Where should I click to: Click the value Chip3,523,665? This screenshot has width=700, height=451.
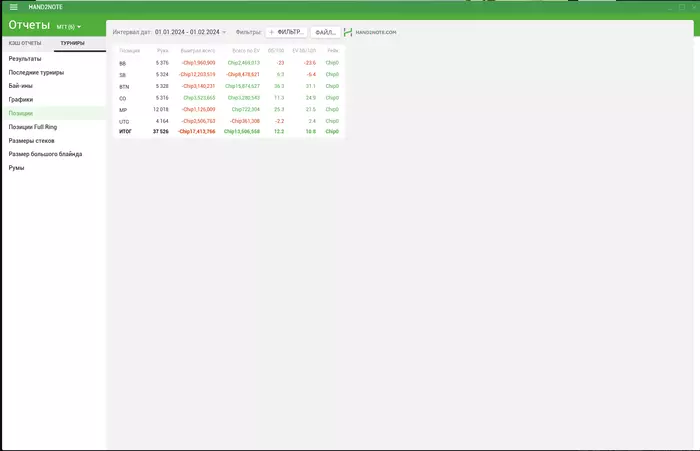pyautogui.click(x=199, y=98)
